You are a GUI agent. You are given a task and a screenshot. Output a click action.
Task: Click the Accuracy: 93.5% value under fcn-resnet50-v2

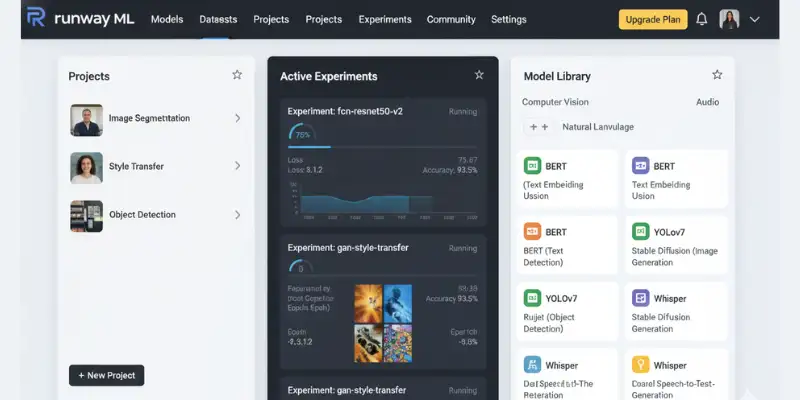point(450,170)
